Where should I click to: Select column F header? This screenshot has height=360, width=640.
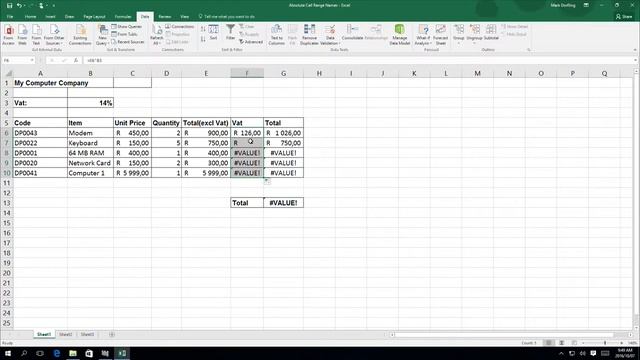pos(247,73)
